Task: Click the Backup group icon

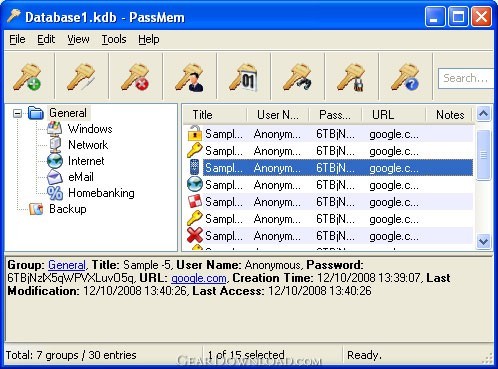Action: [36, 209]
